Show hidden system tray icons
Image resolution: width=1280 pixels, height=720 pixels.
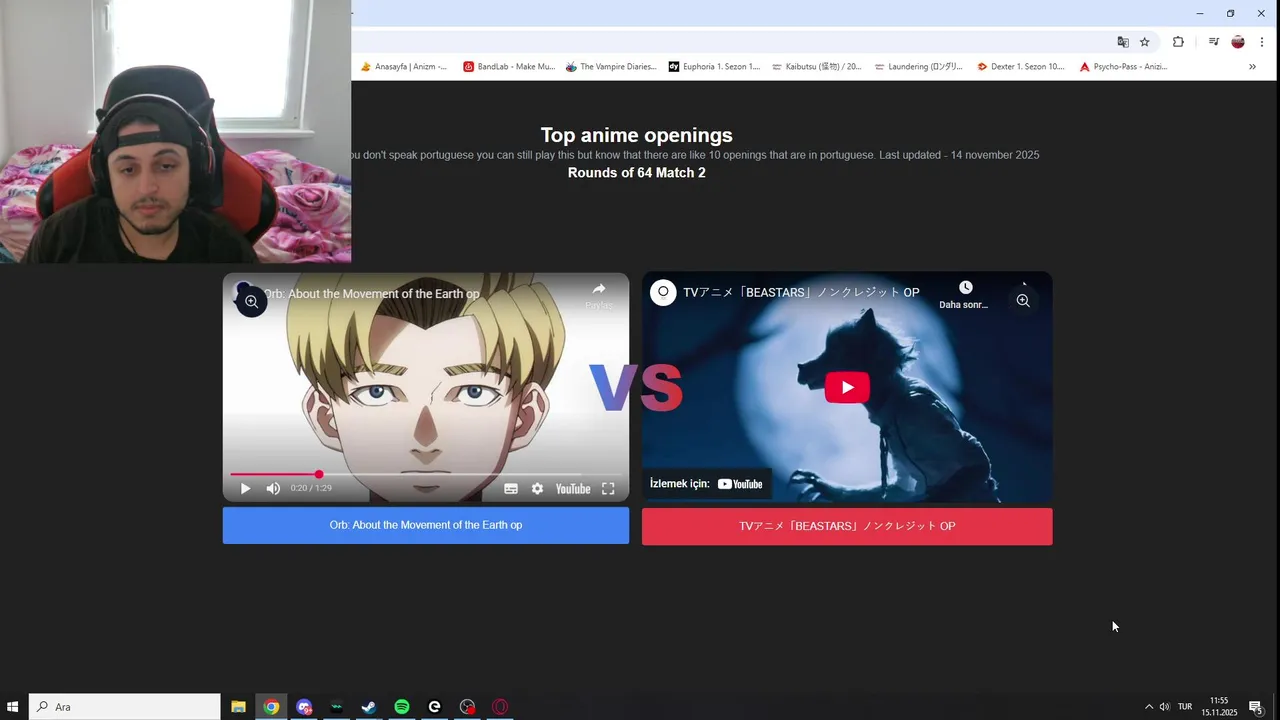1149,707
